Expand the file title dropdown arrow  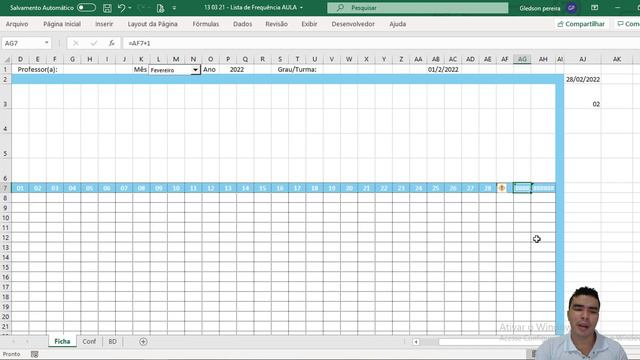pyautogui.click(x=301, y=8)
